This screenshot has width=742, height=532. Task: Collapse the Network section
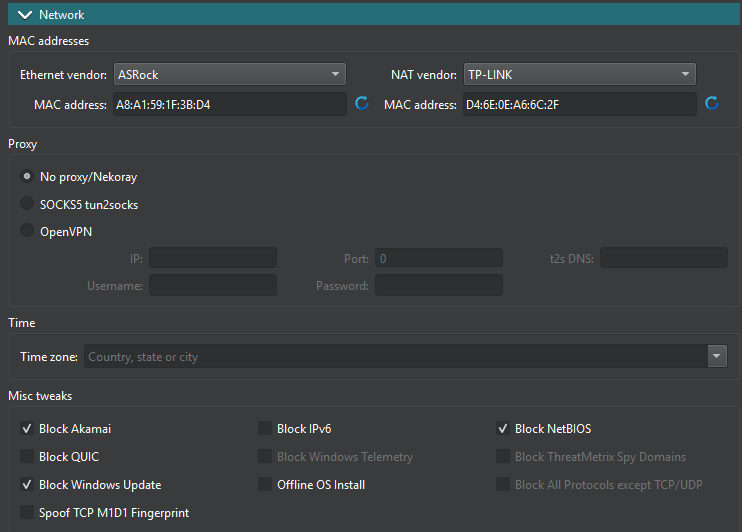(25, 14)
